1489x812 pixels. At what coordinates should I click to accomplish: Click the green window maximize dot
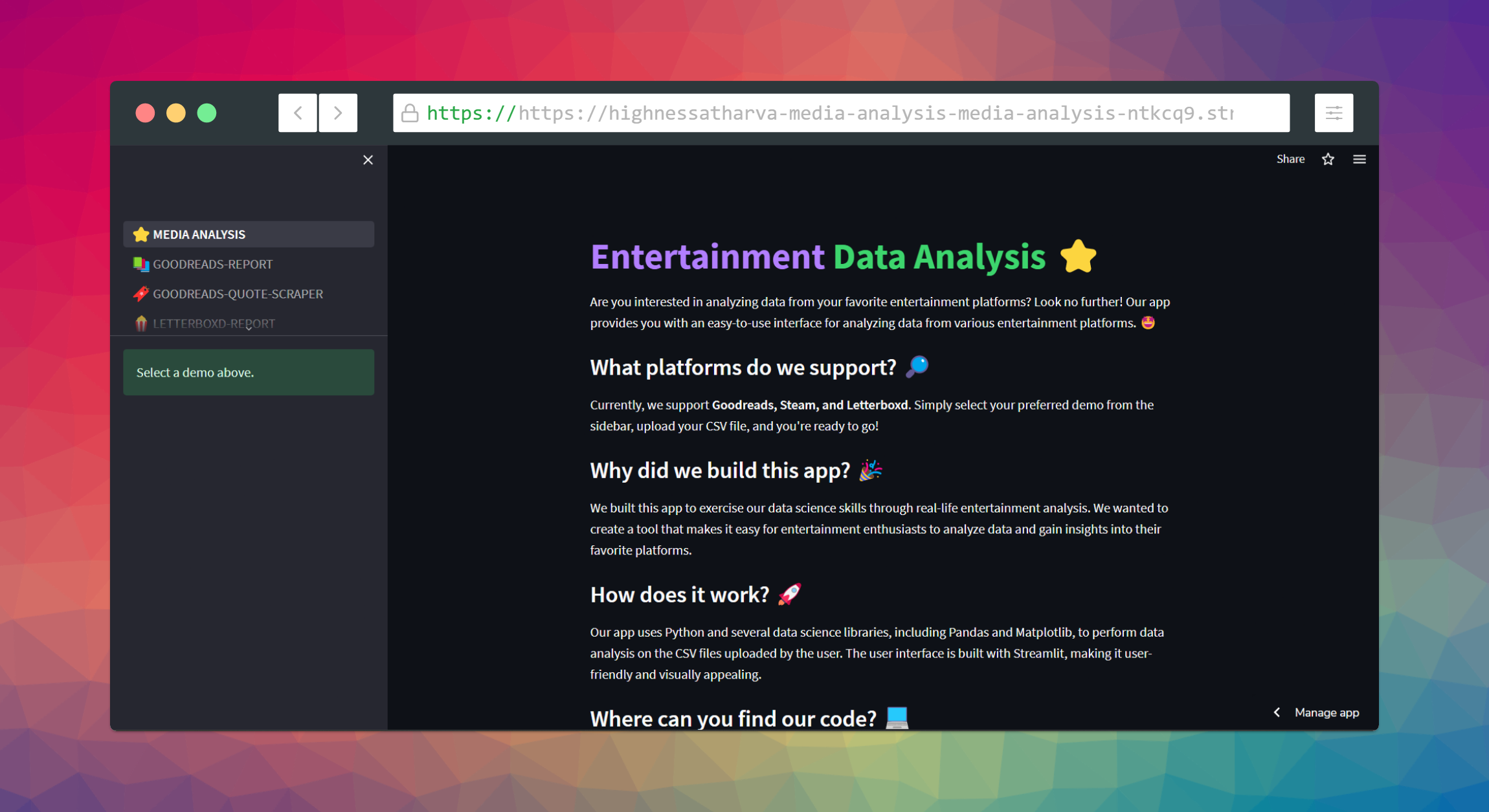(207, 113)
